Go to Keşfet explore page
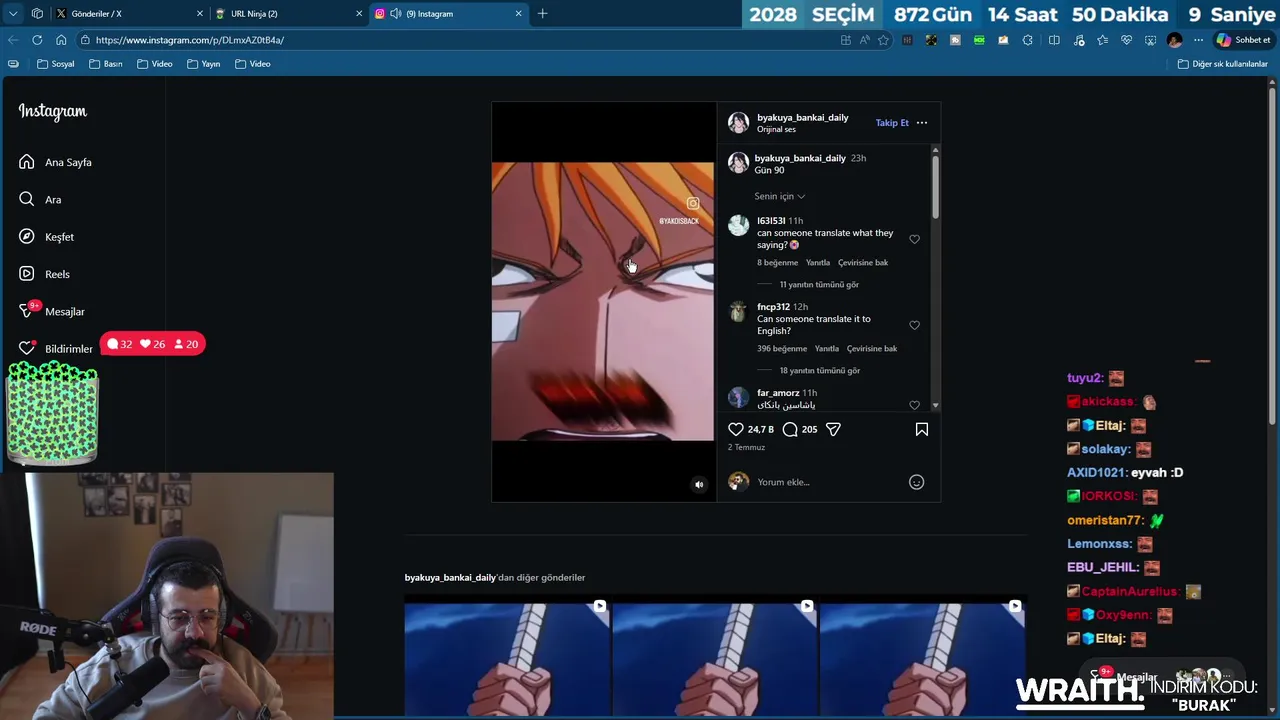 46,237
